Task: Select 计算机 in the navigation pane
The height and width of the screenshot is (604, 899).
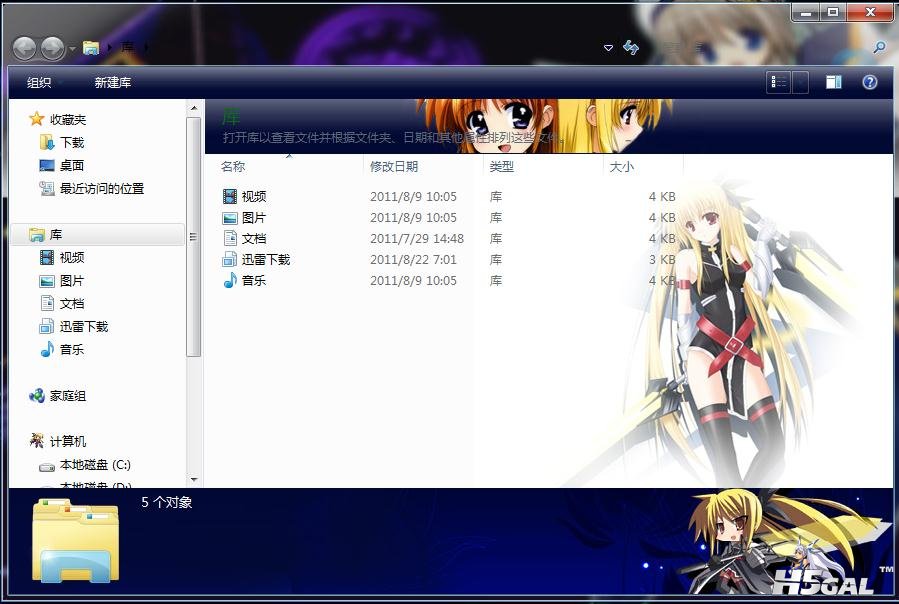Action: point(68,442)
